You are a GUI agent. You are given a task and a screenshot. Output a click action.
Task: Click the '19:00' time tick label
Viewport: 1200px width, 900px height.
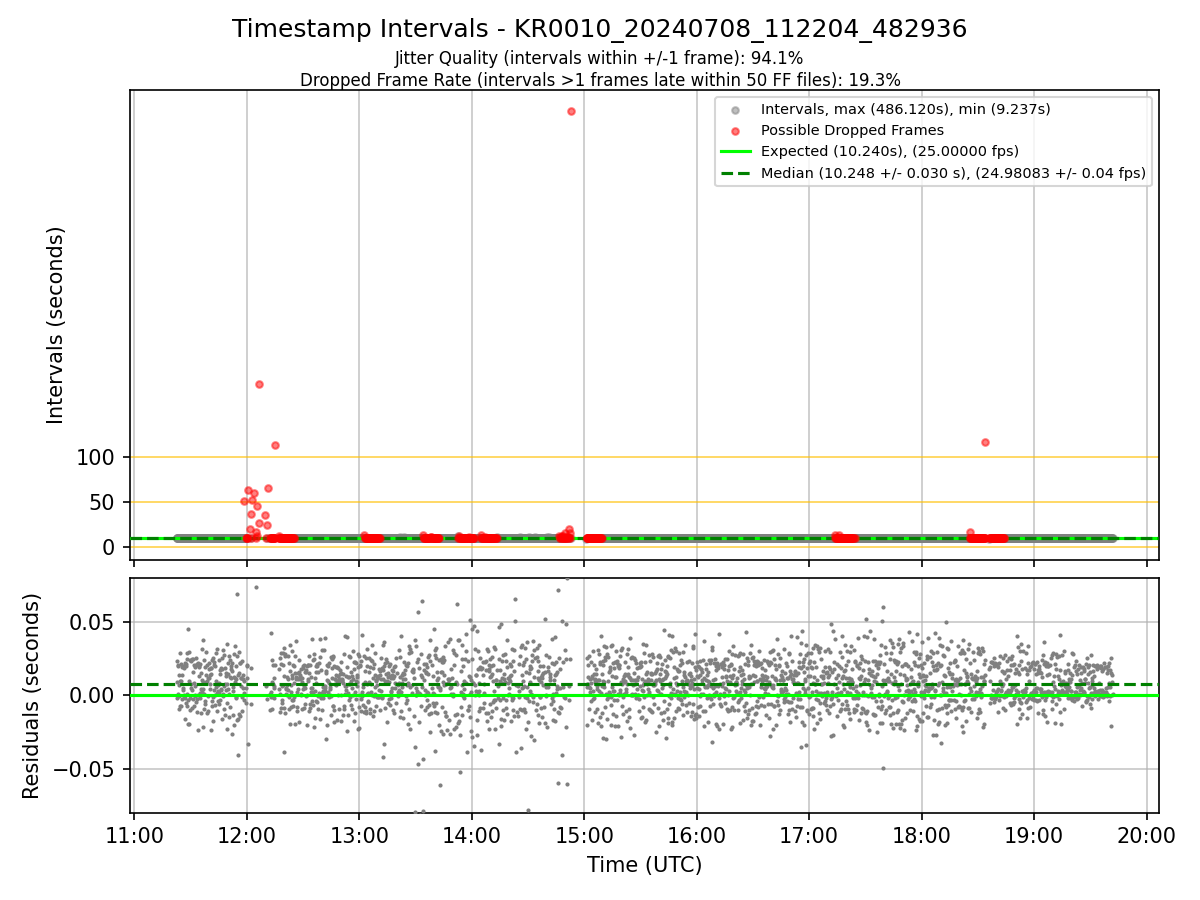point(1034,835)
